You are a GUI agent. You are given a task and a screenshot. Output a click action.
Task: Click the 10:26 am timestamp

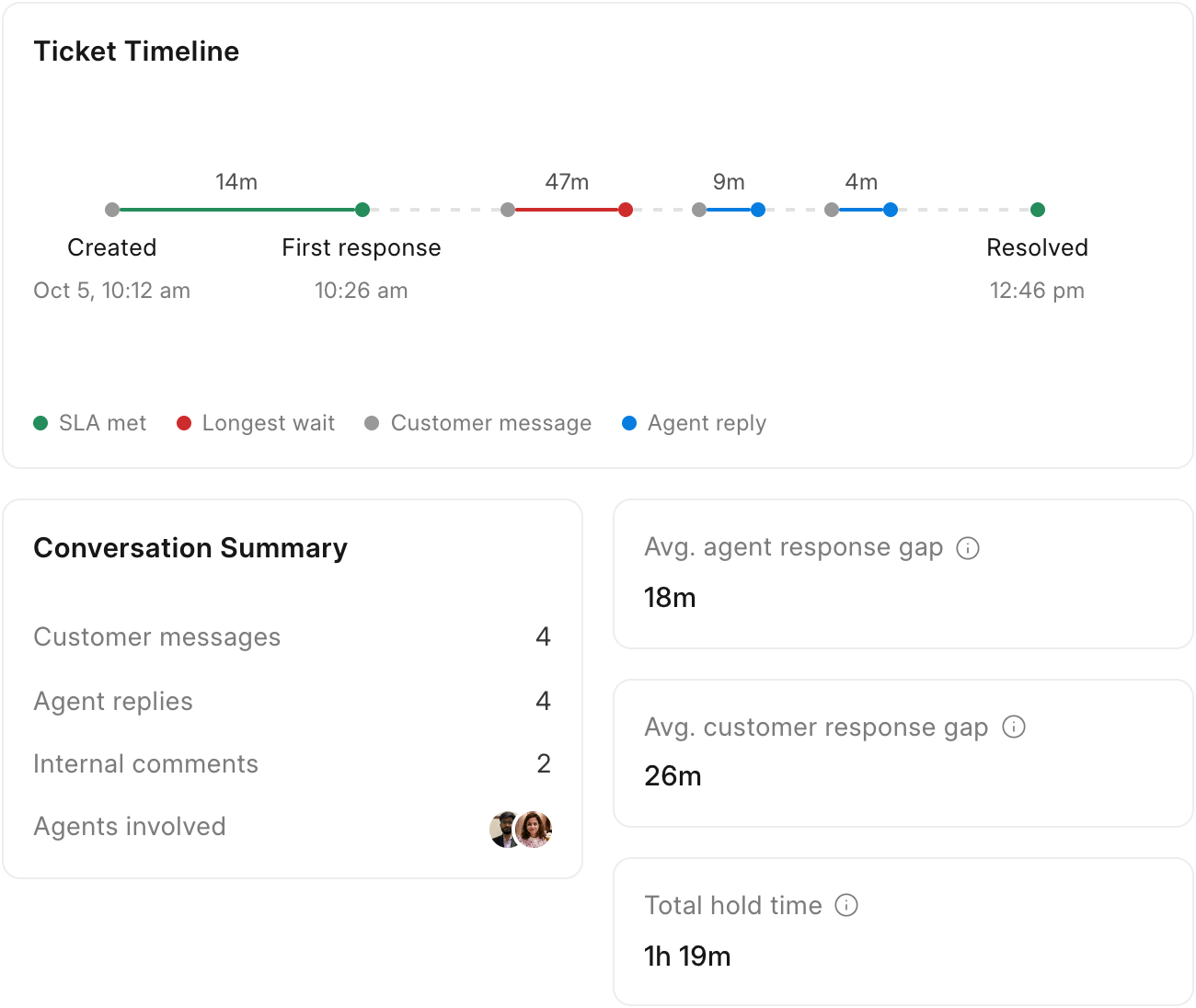tap(362, 291)
